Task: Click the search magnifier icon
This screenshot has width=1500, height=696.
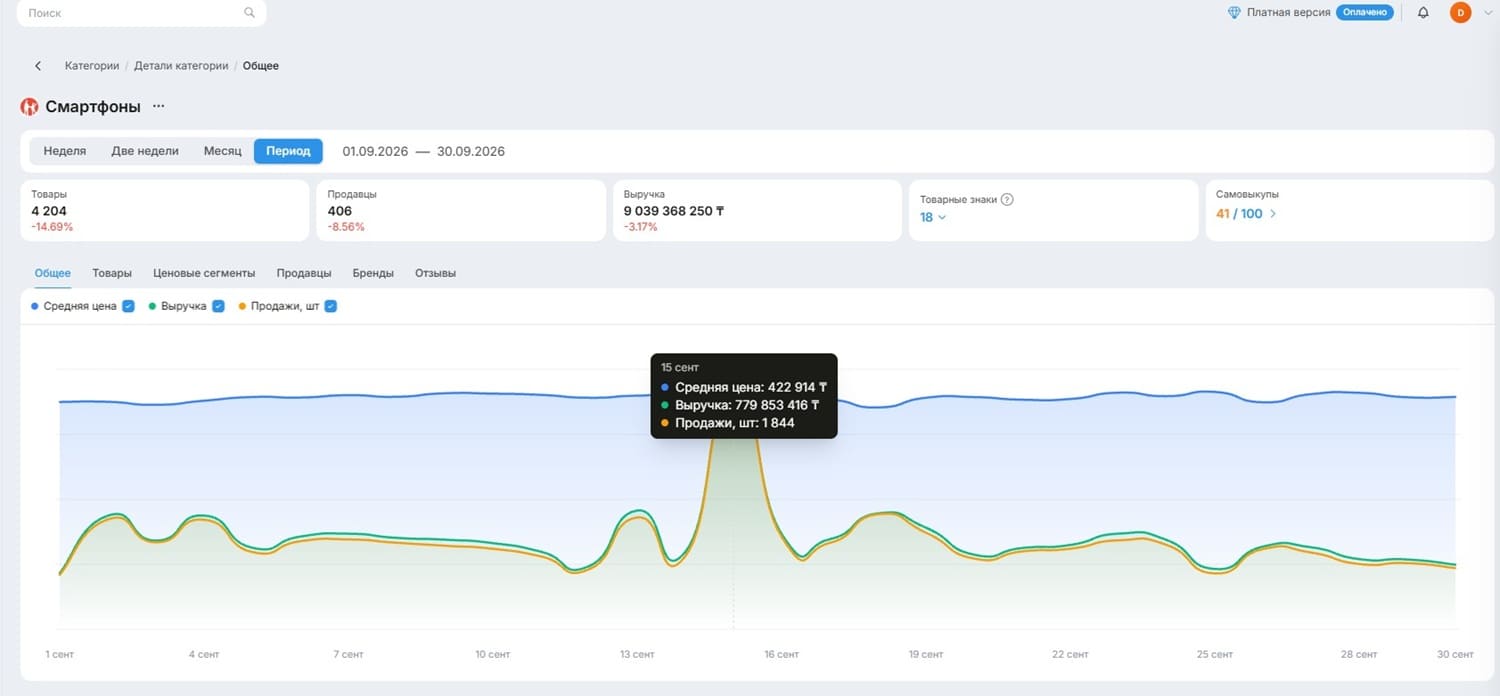Action: 249,13
